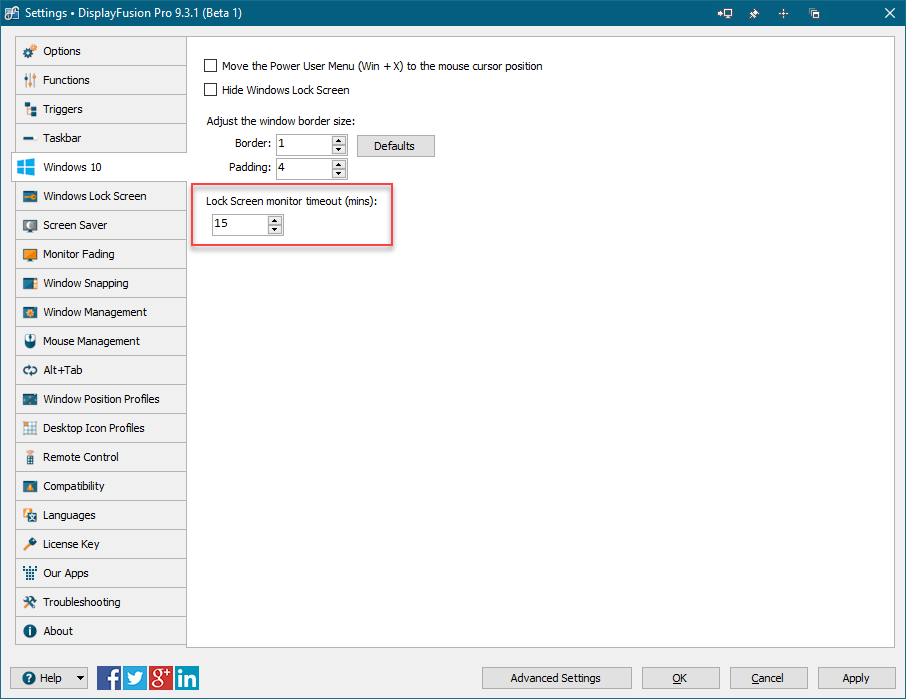906x699 pixels.
Task: Click the LinkedIn icon
Action: pyautogui.click(x=187, y=678)
